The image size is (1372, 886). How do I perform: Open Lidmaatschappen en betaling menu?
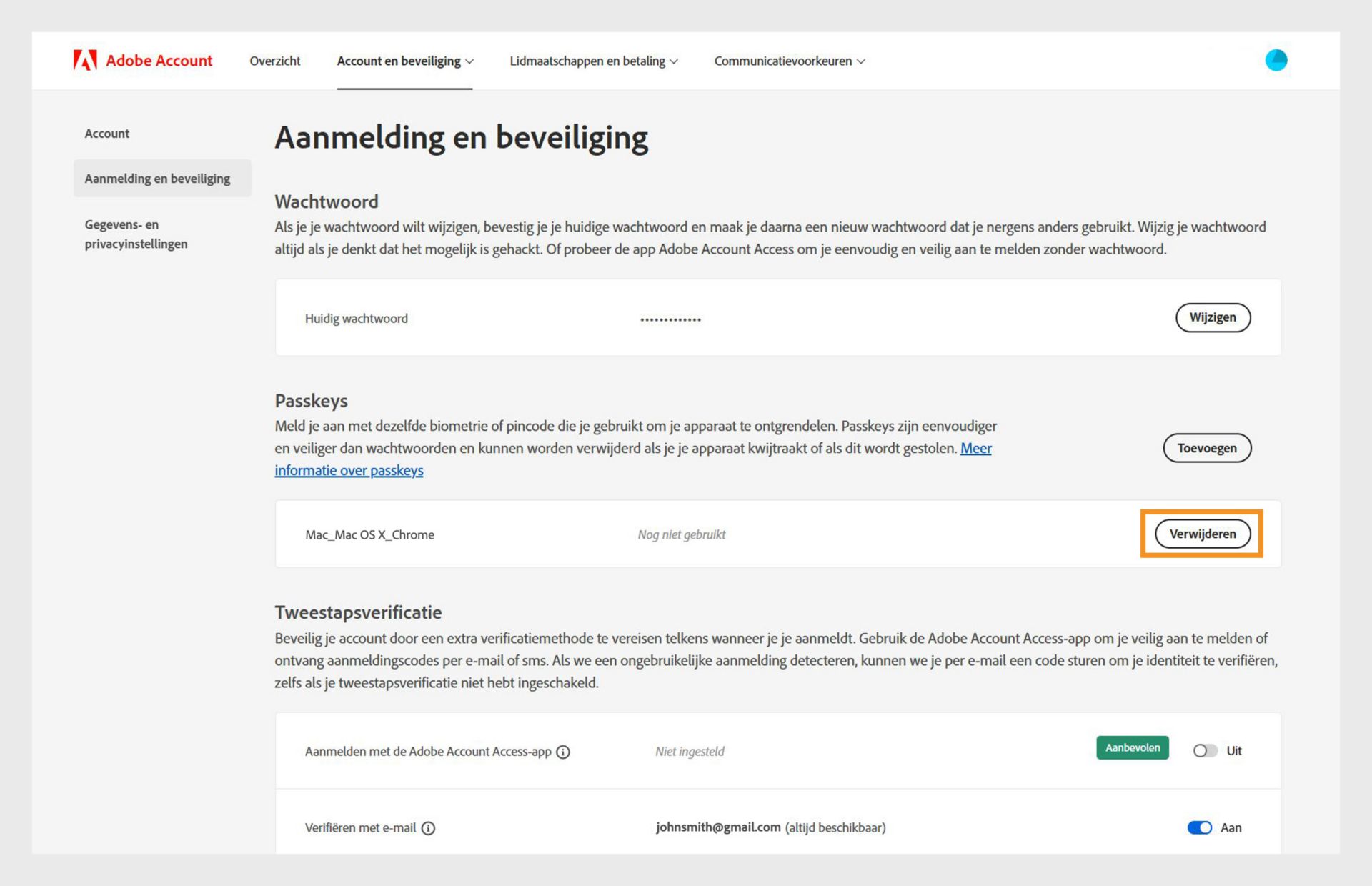593,61
